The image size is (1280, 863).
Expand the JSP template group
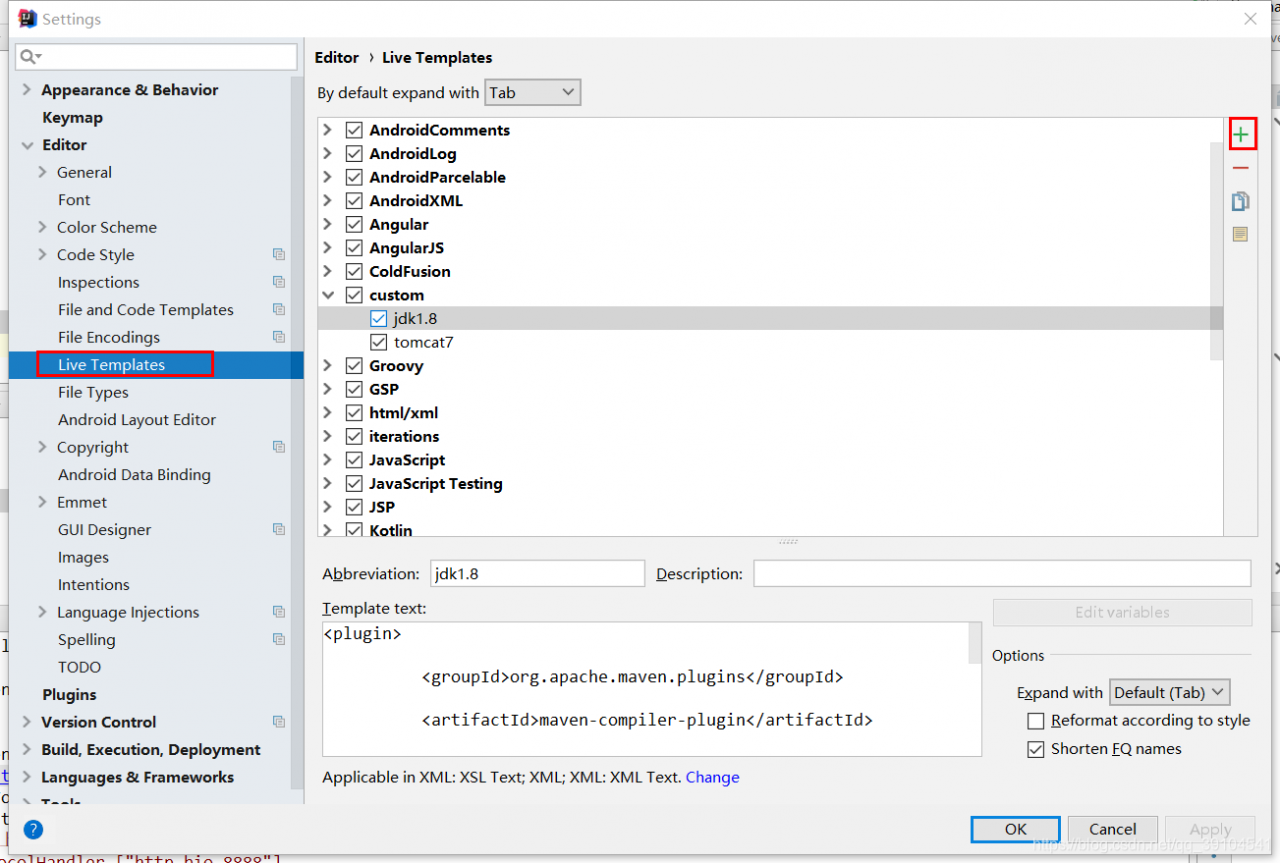click(x=327, y=507)
